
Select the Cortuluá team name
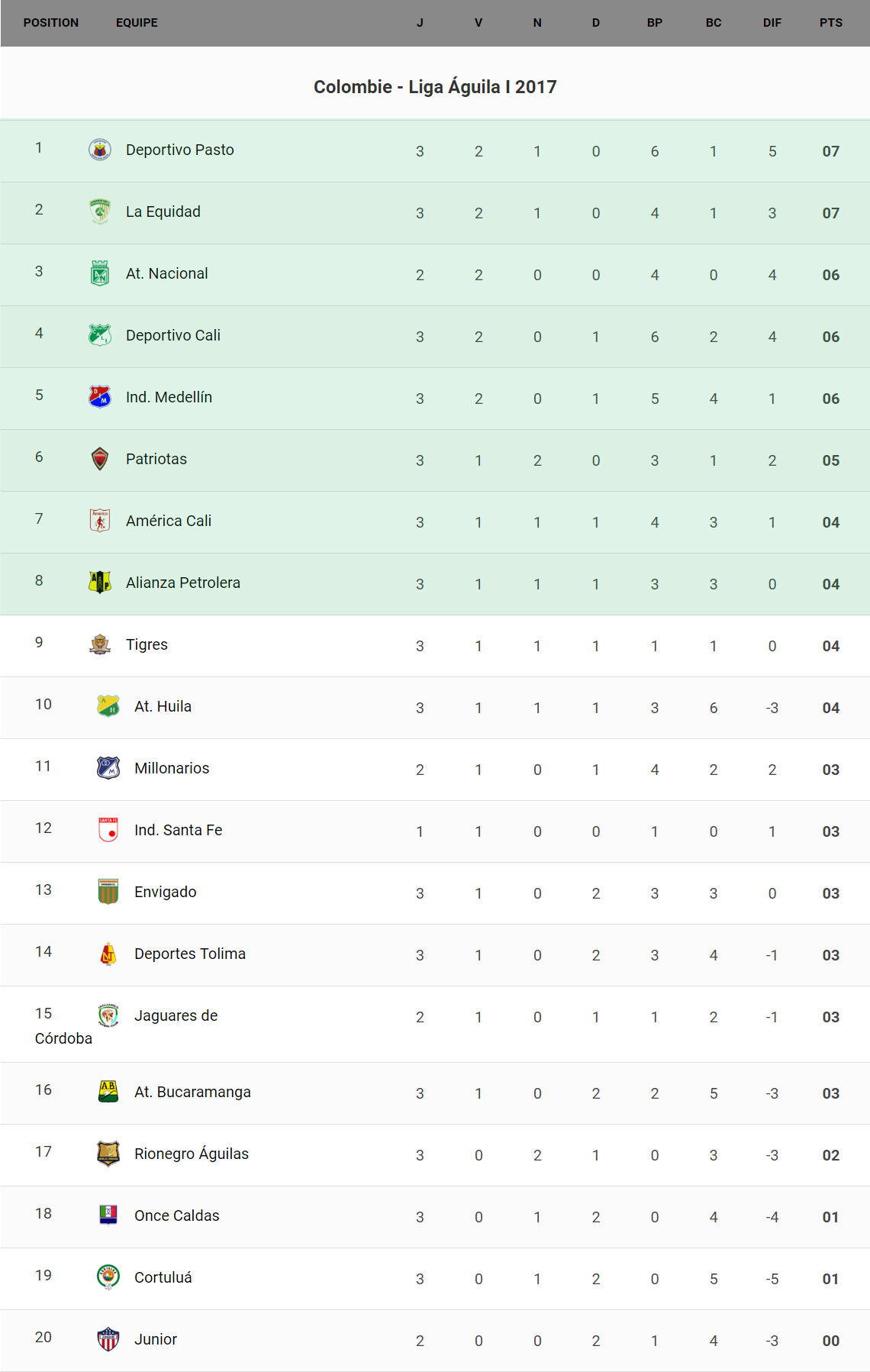tap(163, 1277)
